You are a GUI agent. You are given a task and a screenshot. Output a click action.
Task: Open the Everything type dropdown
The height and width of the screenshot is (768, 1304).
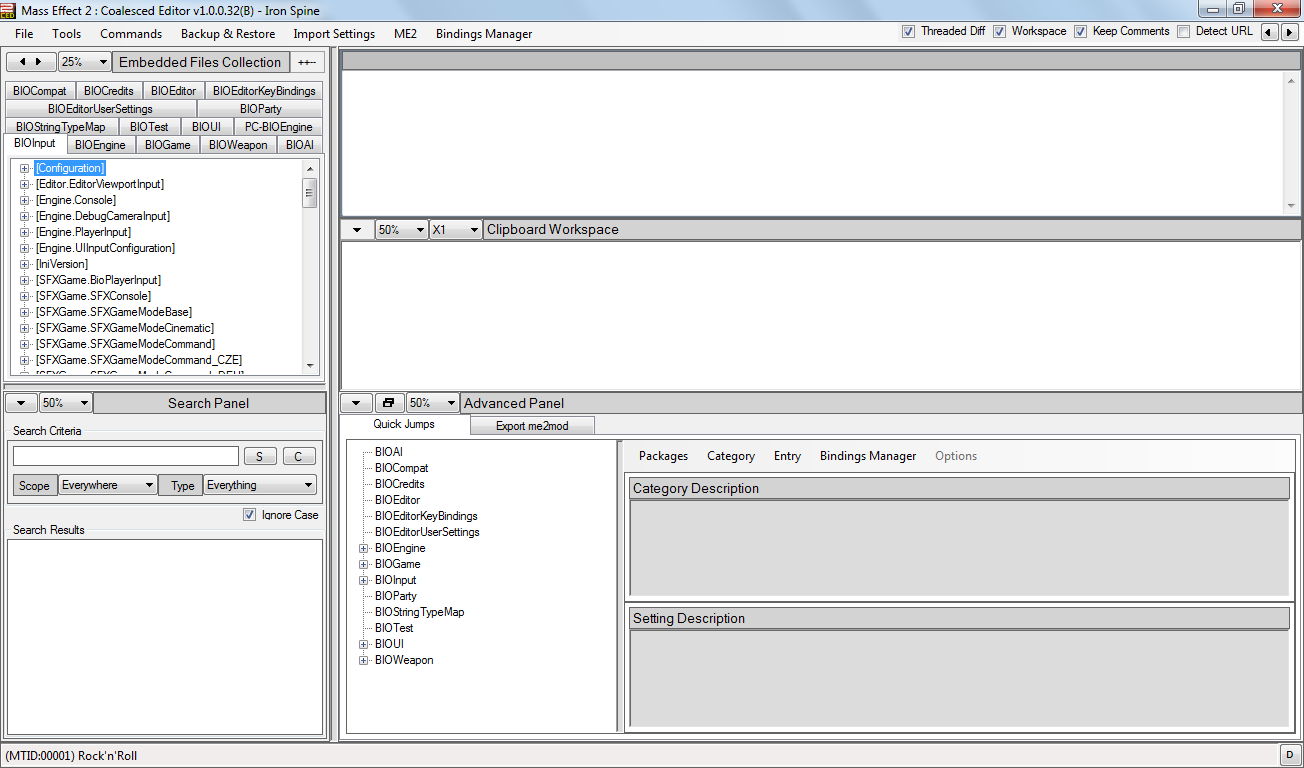click(x=260, y=485)
